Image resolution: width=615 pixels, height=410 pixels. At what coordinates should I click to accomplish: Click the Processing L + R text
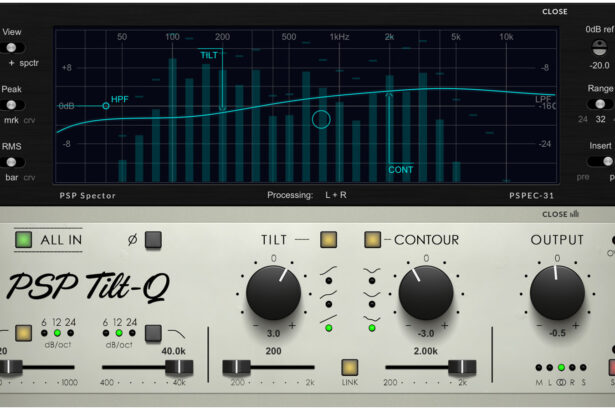(307, 195)
